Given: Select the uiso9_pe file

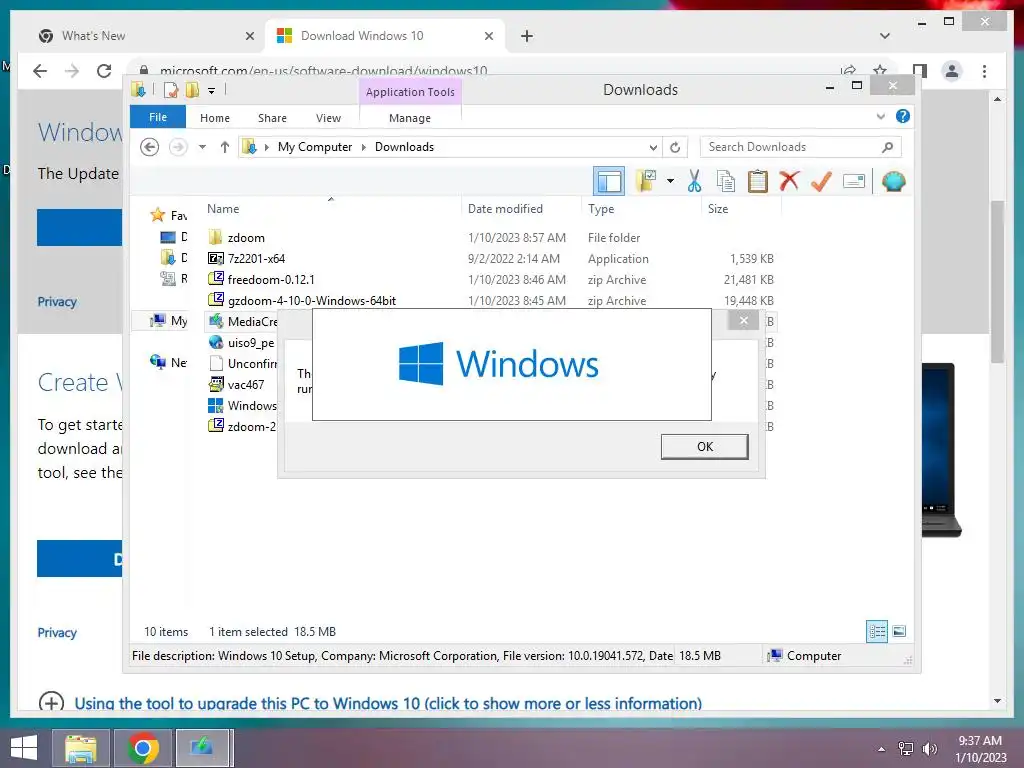Looking at the screenshot, I should click(242, 343).
